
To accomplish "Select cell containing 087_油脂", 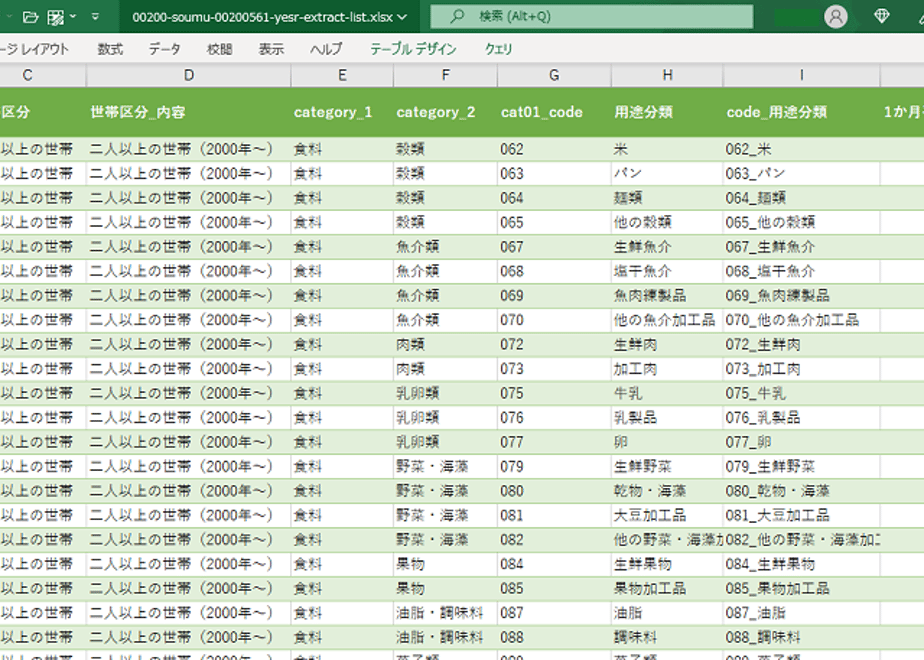I will [x=801, y=613].
